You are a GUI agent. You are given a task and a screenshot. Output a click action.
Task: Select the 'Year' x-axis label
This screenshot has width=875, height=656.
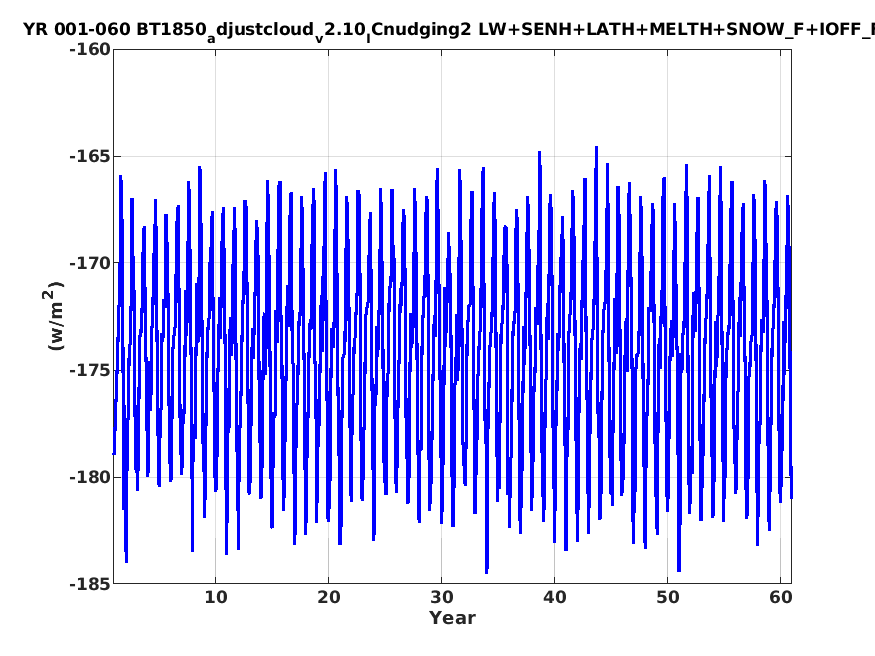click(x=452, y=618)
